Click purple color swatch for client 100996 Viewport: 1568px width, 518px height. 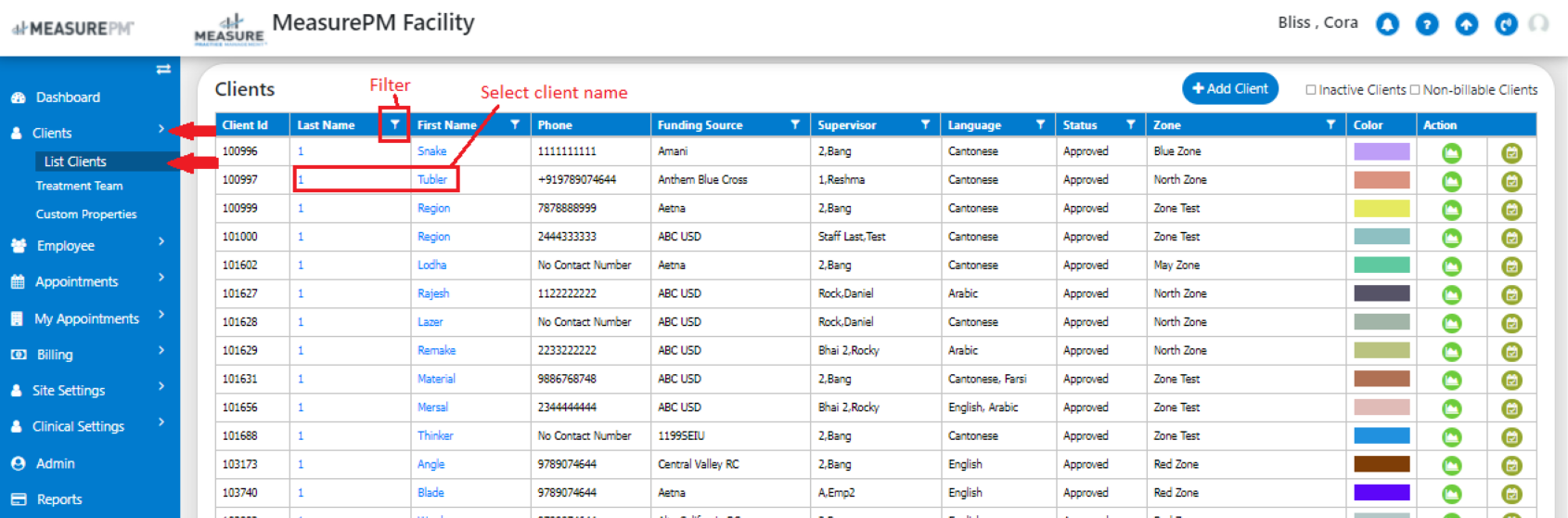coord(1382,151)
